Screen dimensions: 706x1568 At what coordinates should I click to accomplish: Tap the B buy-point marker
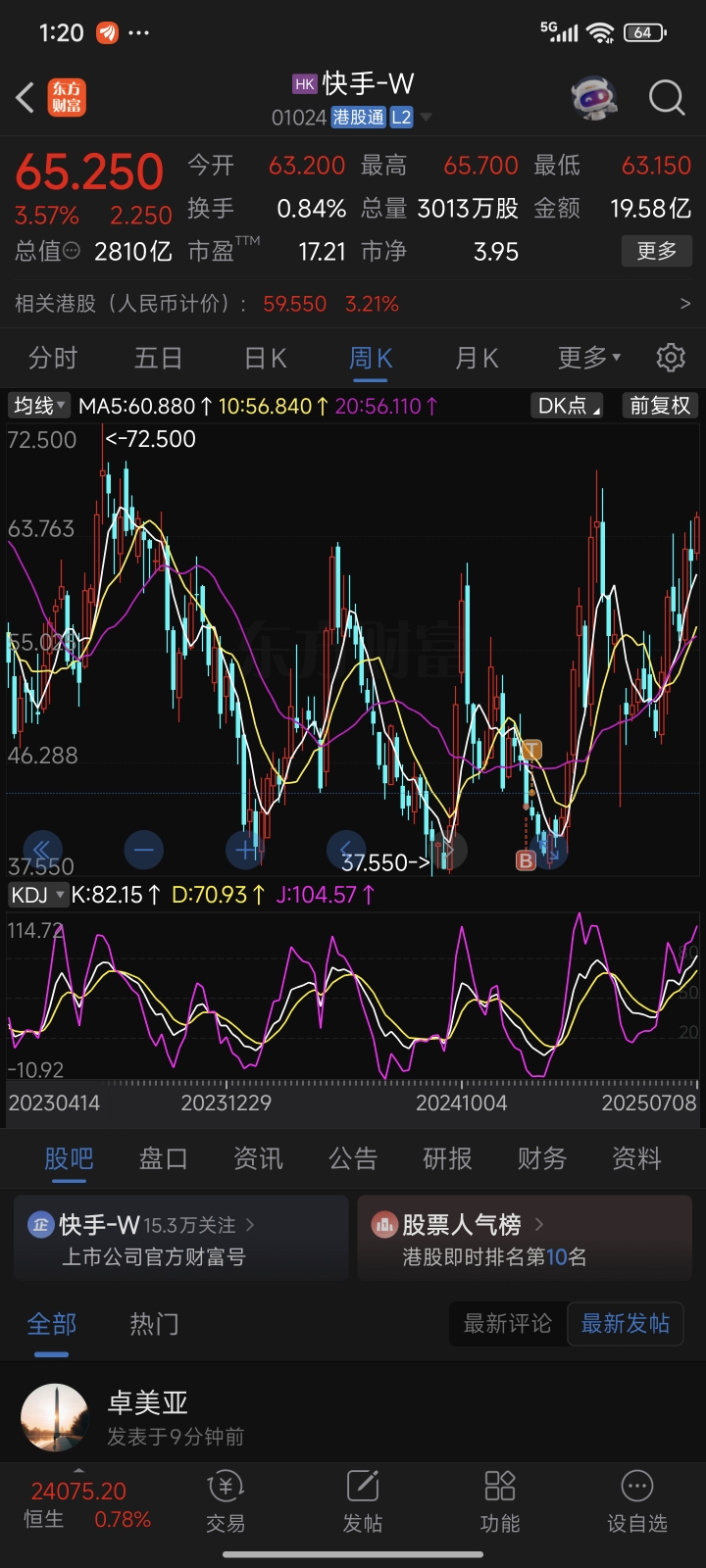[526, 860]
